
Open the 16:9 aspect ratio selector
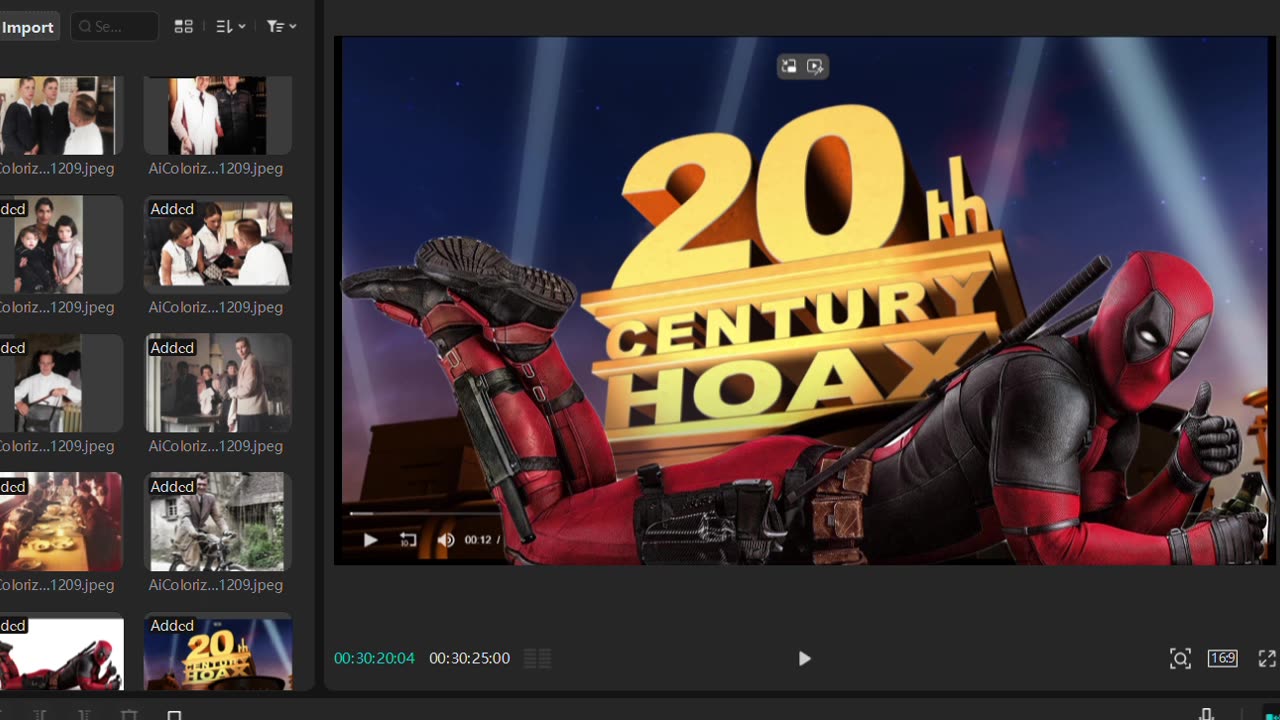click(x=1222, y=658)
